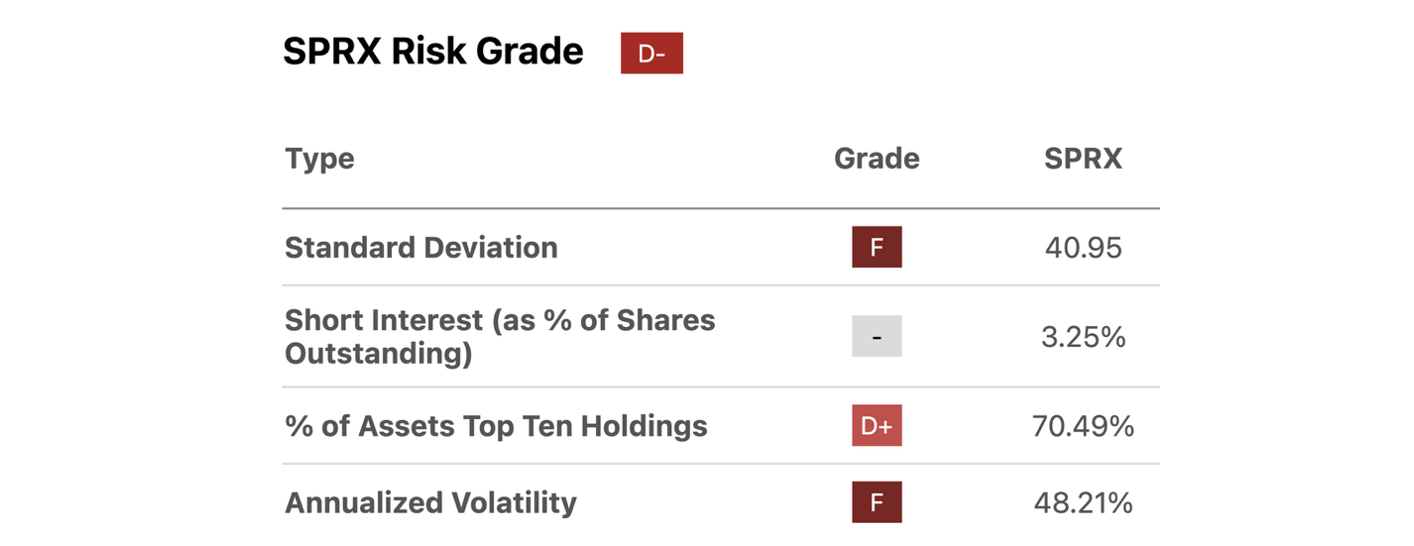1414x546 pixels.
Task: Open the % of Assets Top Ten Holdings label
Action: (x=496, y=426)
